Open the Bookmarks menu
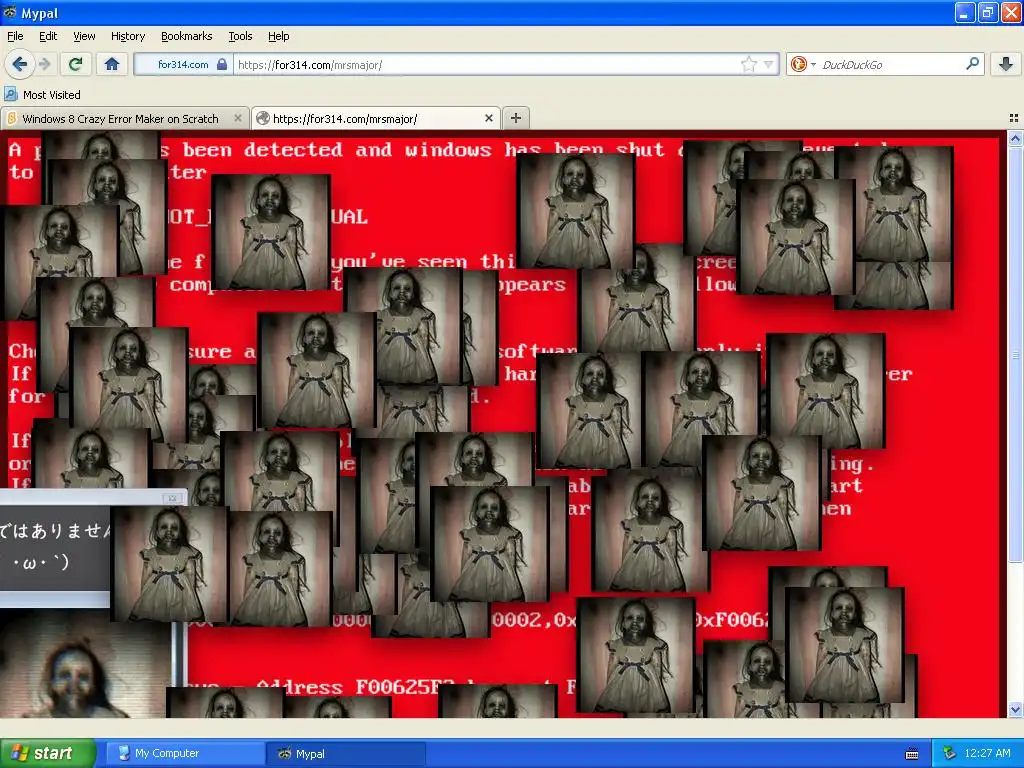This screenshot has height=768, width=1024. (x=186, y=36)
